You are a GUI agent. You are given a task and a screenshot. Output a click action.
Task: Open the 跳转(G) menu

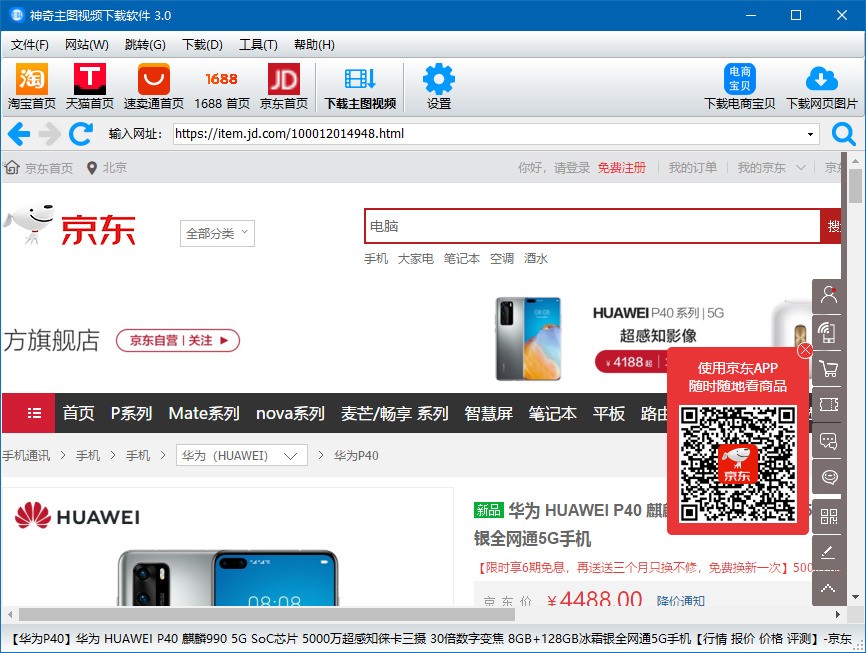(x=145, y=45)
